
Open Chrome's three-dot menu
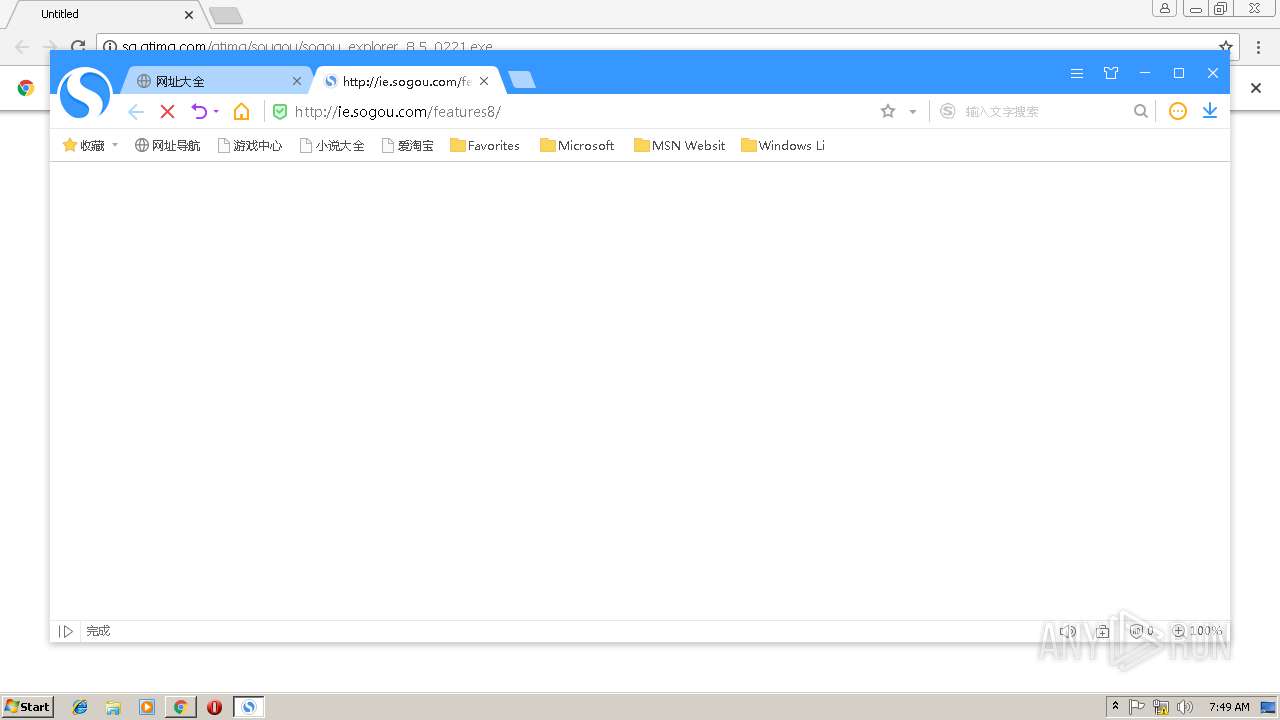point(1259,46)
